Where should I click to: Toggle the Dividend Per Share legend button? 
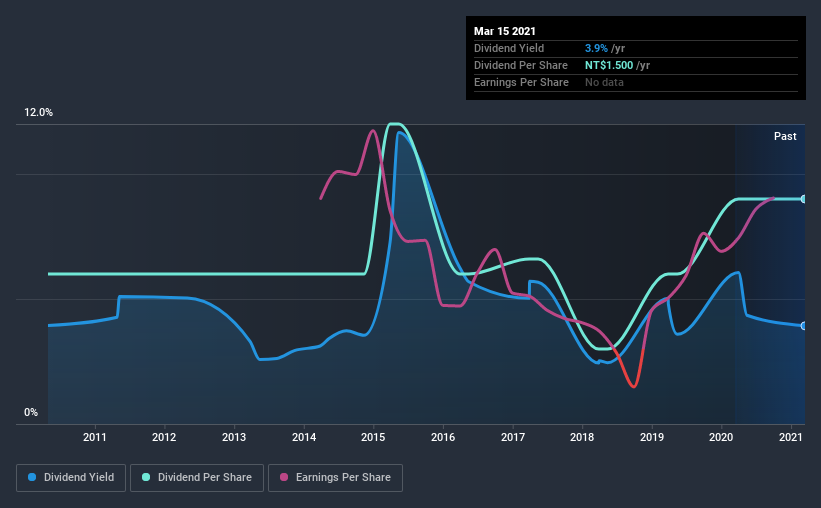tap(197, 478)
